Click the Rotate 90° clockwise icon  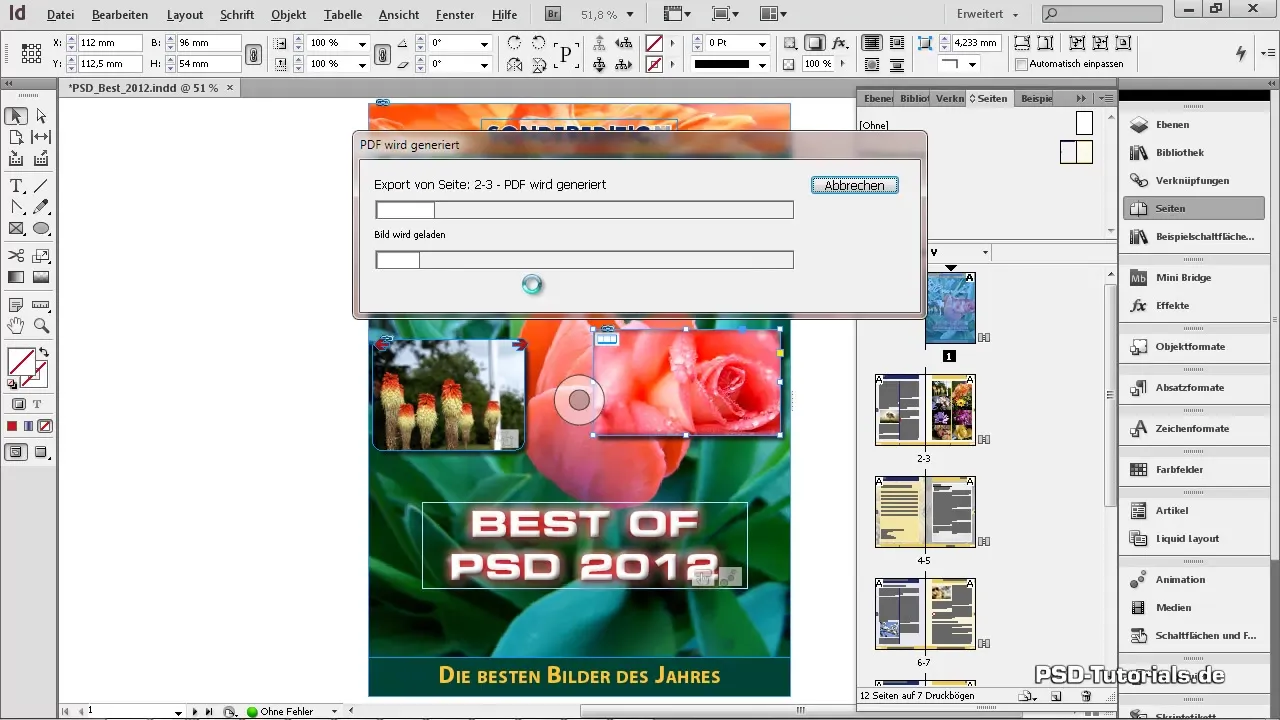[x=515, y=44]
